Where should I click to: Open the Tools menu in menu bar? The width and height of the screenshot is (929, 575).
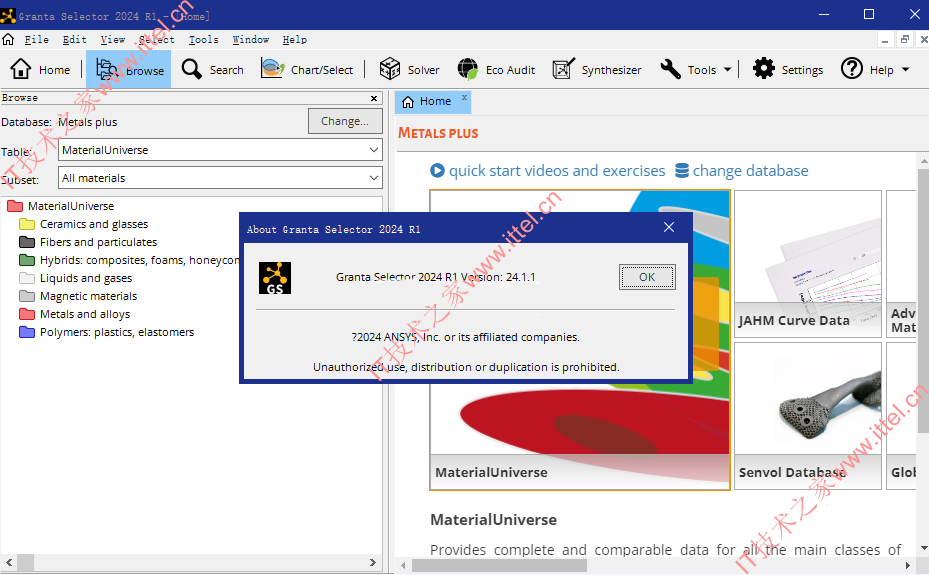click(x=204, y=40)
